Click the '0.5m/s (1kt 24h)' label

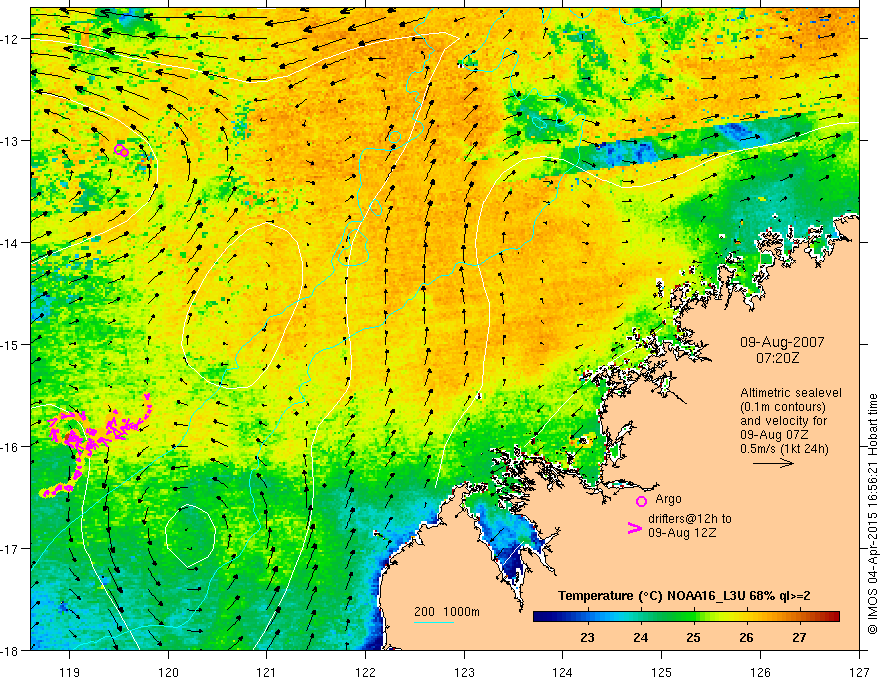(784, 448)
